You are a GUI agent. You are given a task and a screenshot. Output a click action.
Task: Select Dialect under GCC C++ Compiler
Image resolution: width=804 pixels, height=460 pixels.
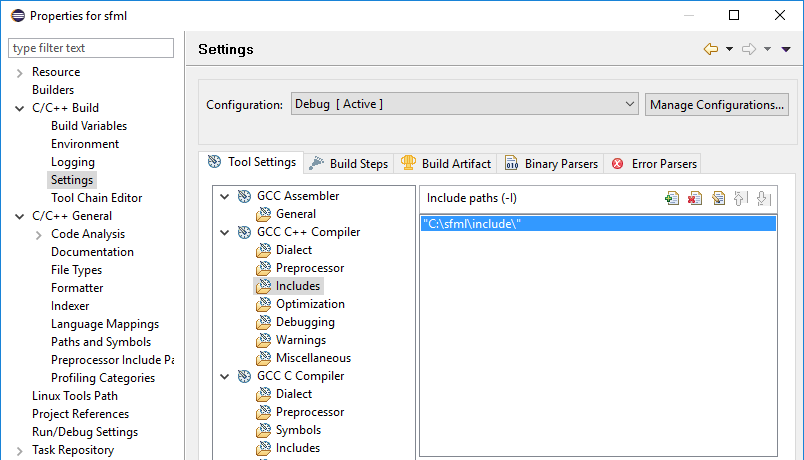pos(294,250)
